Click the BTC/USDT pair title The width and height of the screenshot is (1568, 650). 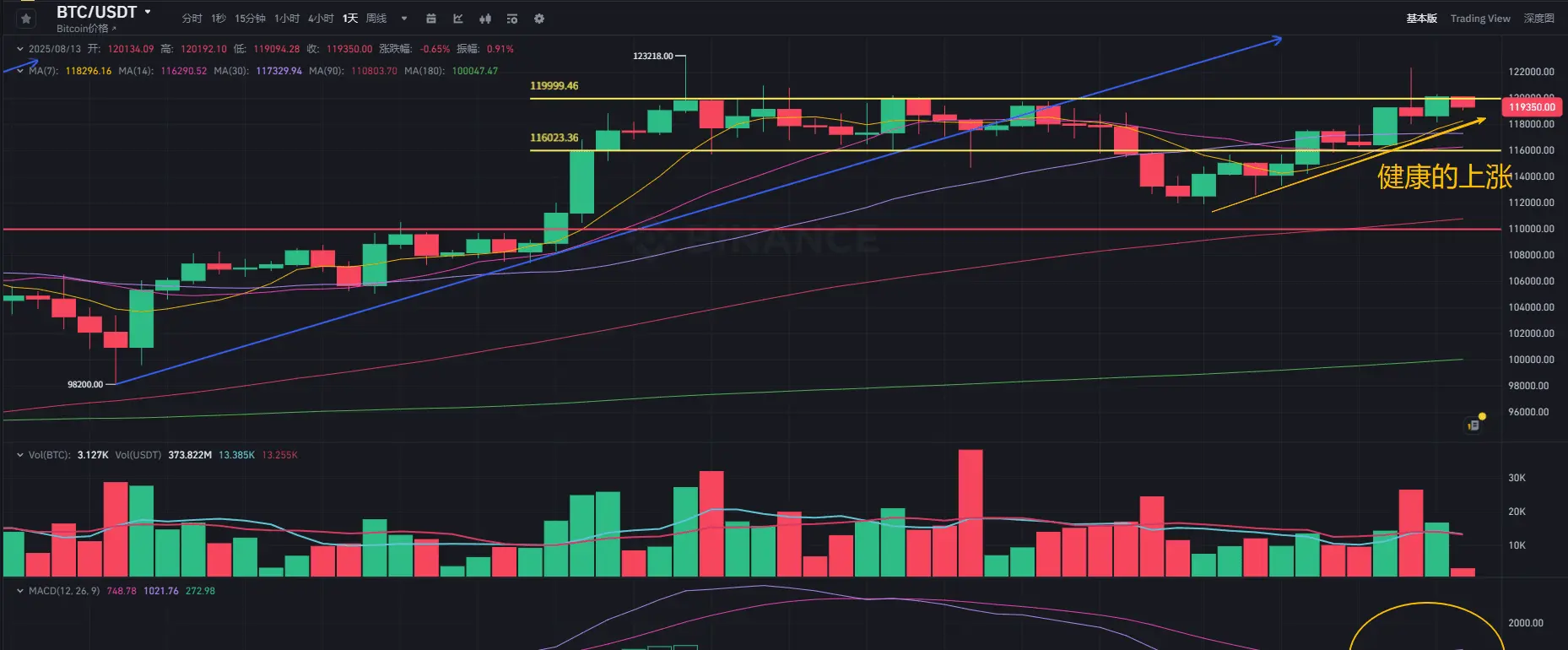coord(96,12)
